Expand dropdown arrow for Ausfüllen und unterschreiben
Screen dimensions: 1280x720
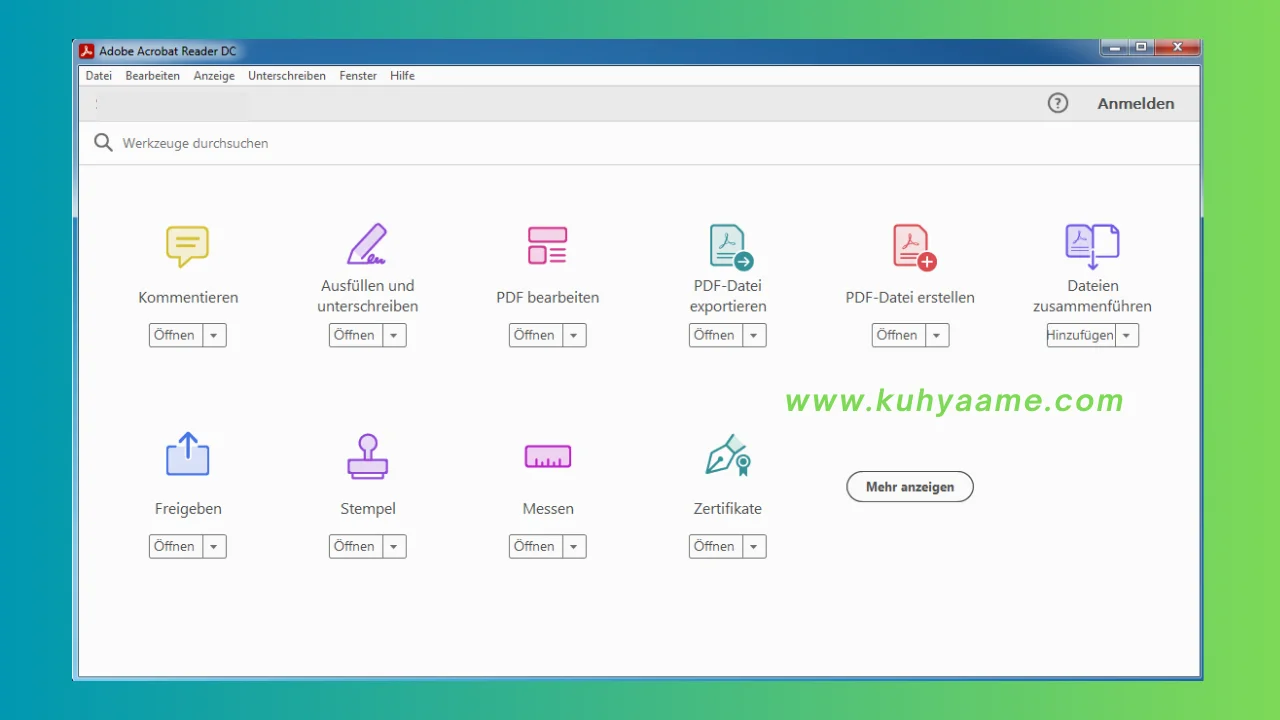point(394,335)
